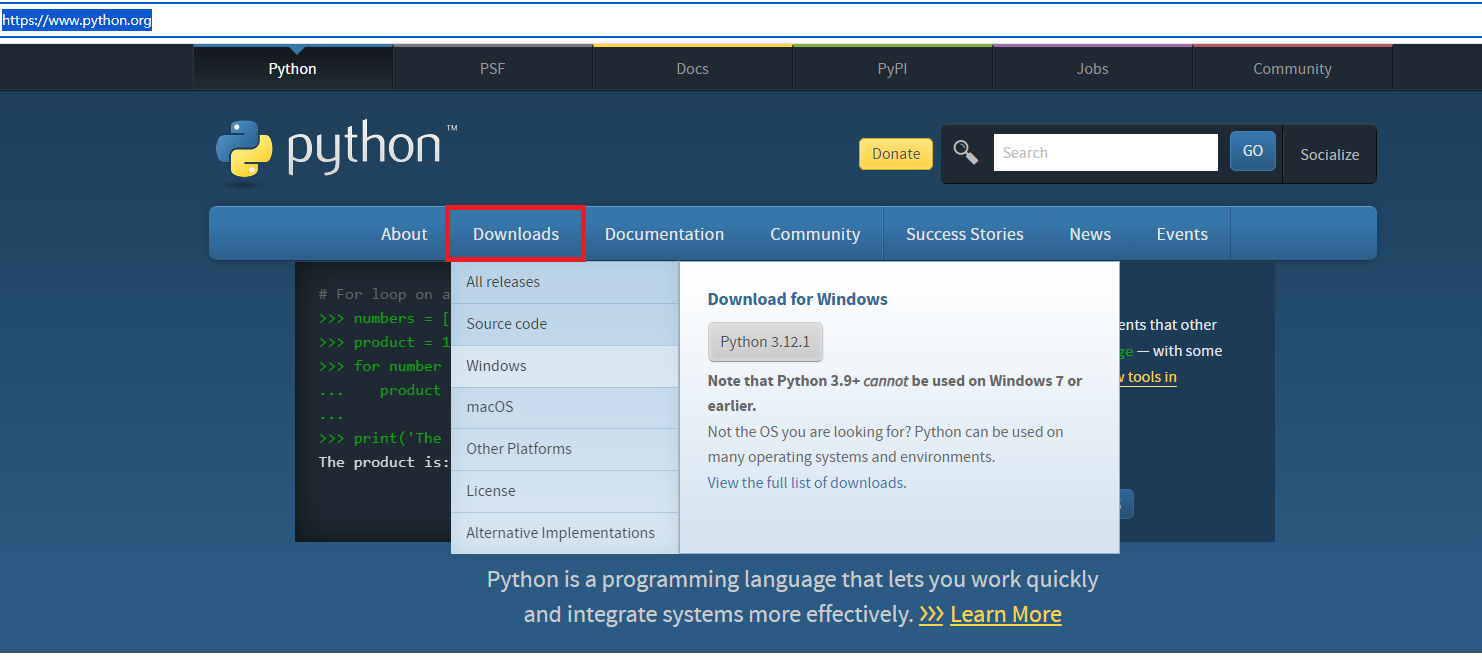The image size is (1482, 660).
Task: Select Source code in Downloads submenu
Action: coord(565,324)
